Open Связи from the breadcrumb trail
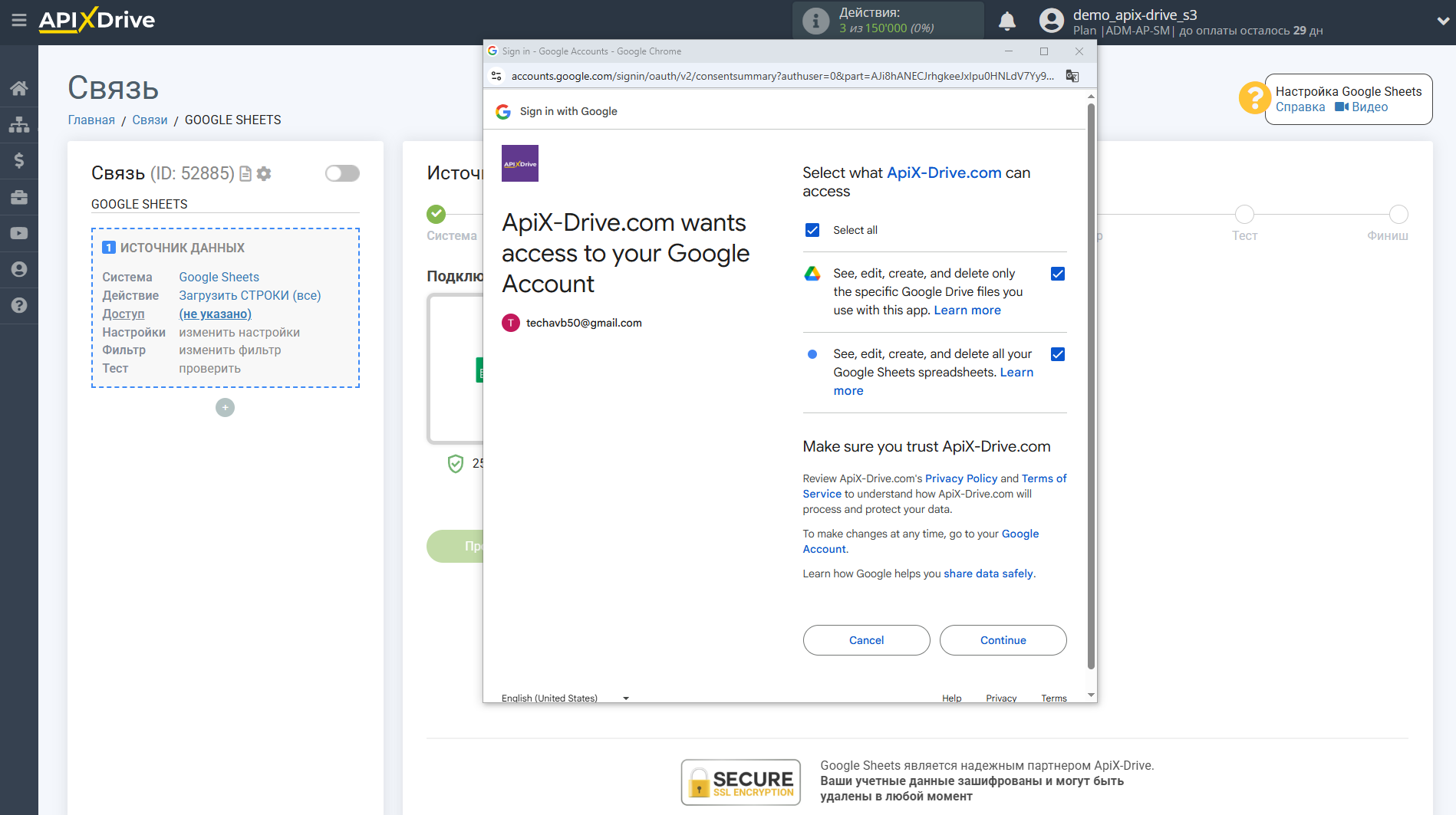 pyautogui.click(x=150, y=120)
